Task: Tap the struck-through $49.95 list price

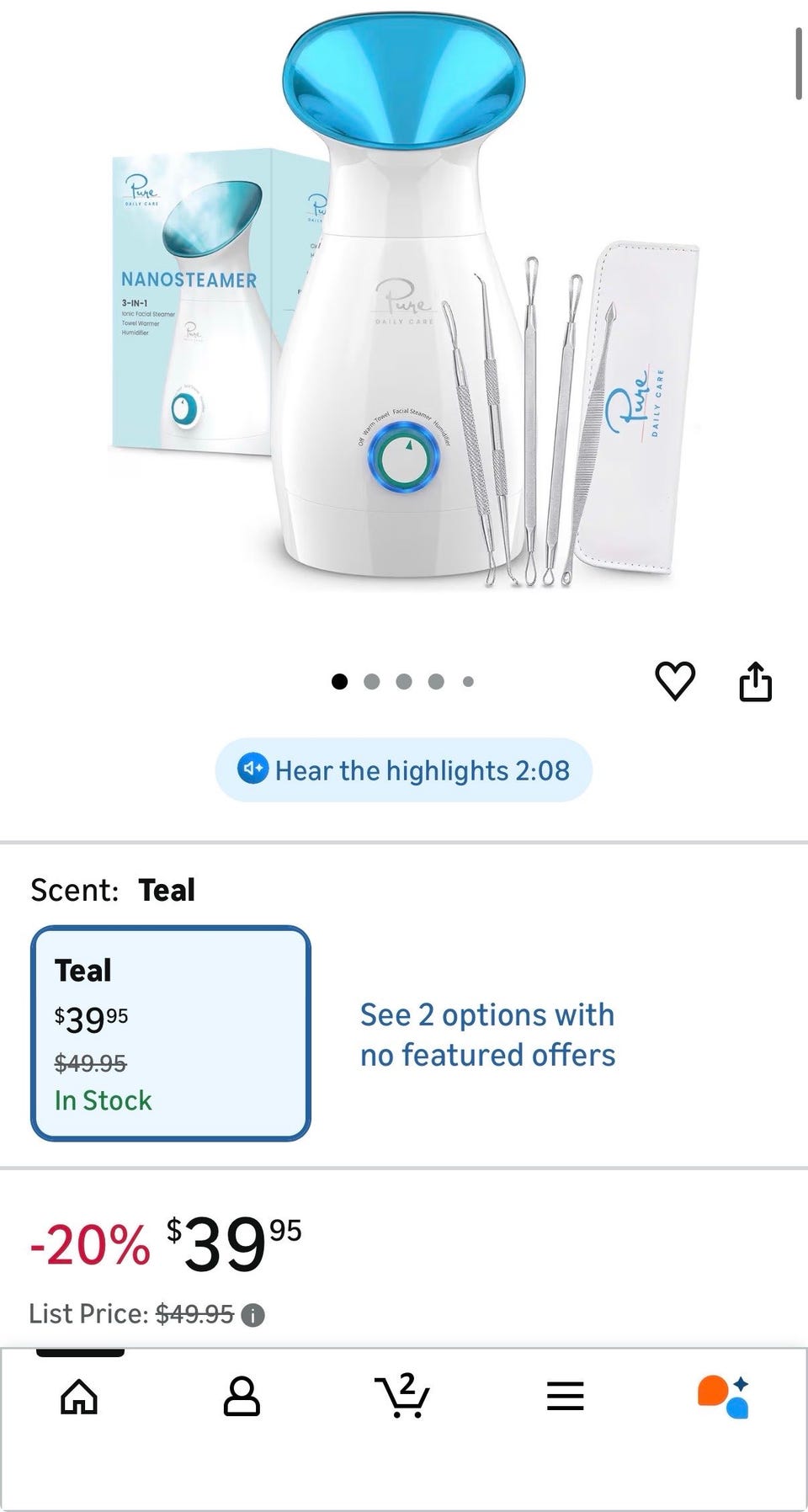Action: click(x=194, y=1314)
